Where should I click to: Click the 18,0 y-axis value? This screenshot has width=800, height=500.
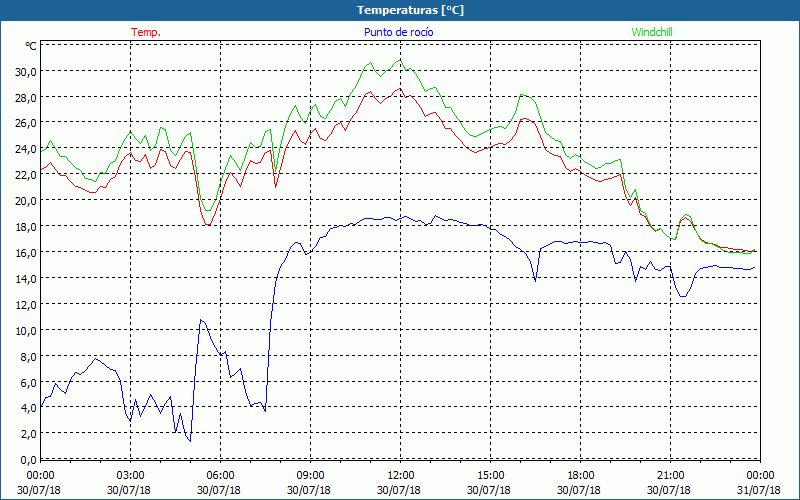(x=26, y=227)
